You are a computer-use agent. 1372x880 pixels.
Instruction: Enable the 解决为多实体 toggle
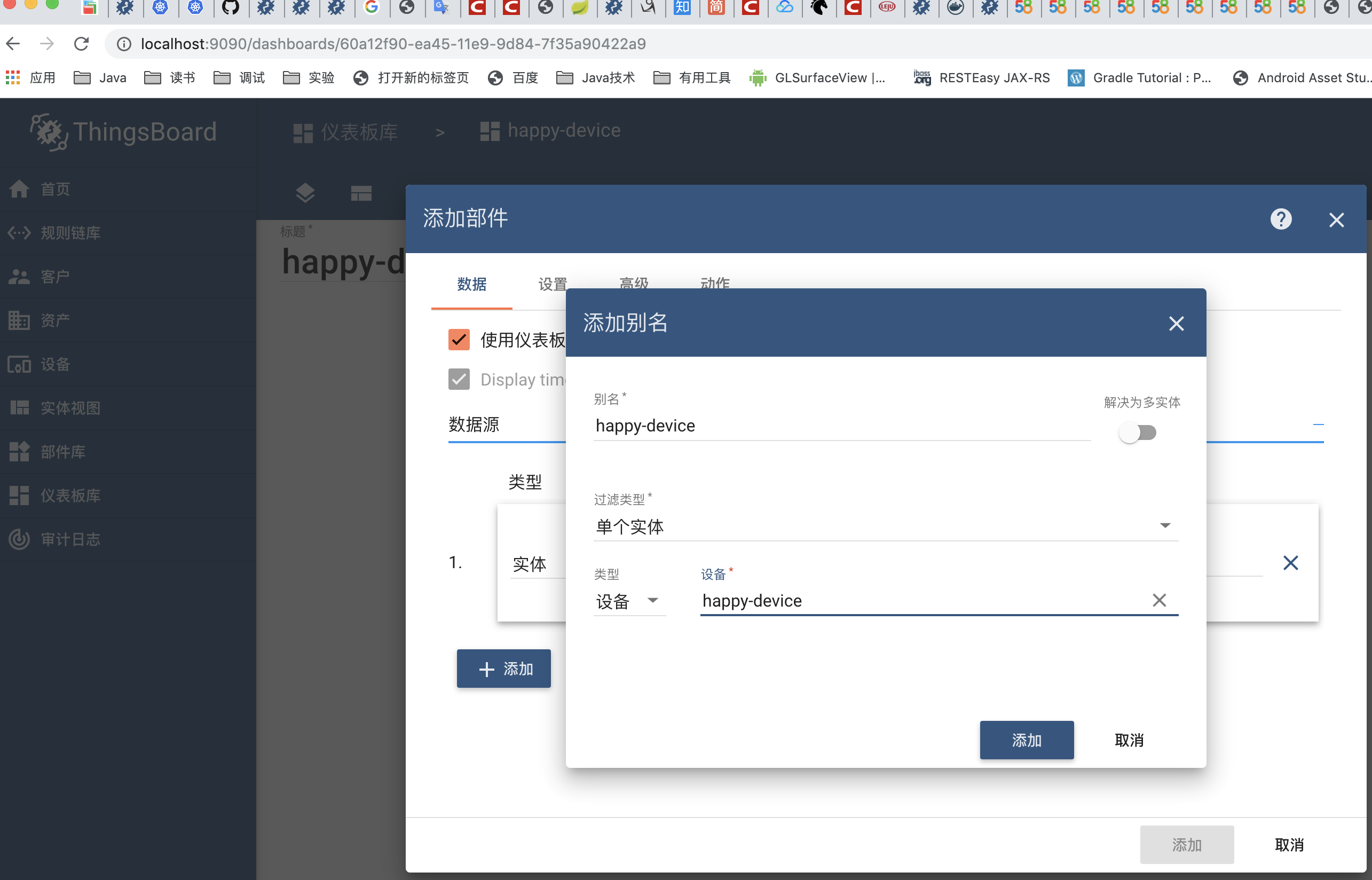tap(1137, 433)
